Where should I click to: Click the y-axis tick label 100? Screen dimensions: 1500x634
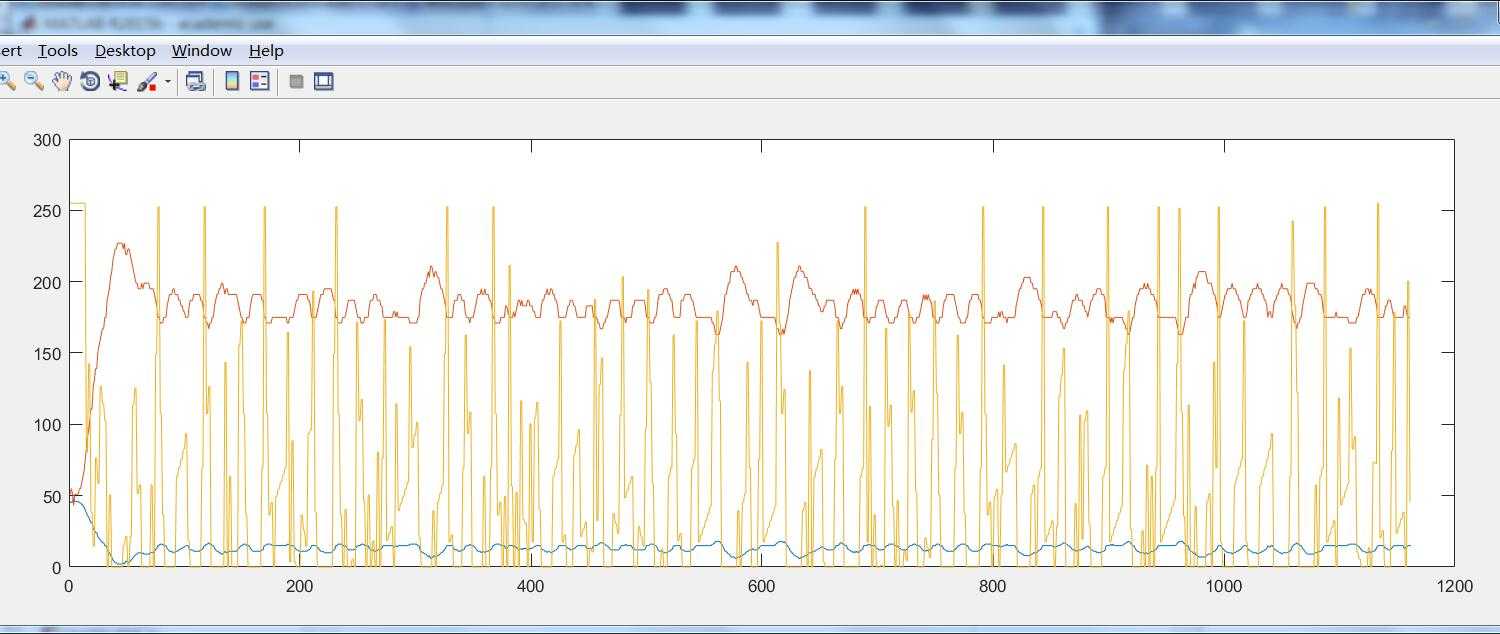click(47, 425)
